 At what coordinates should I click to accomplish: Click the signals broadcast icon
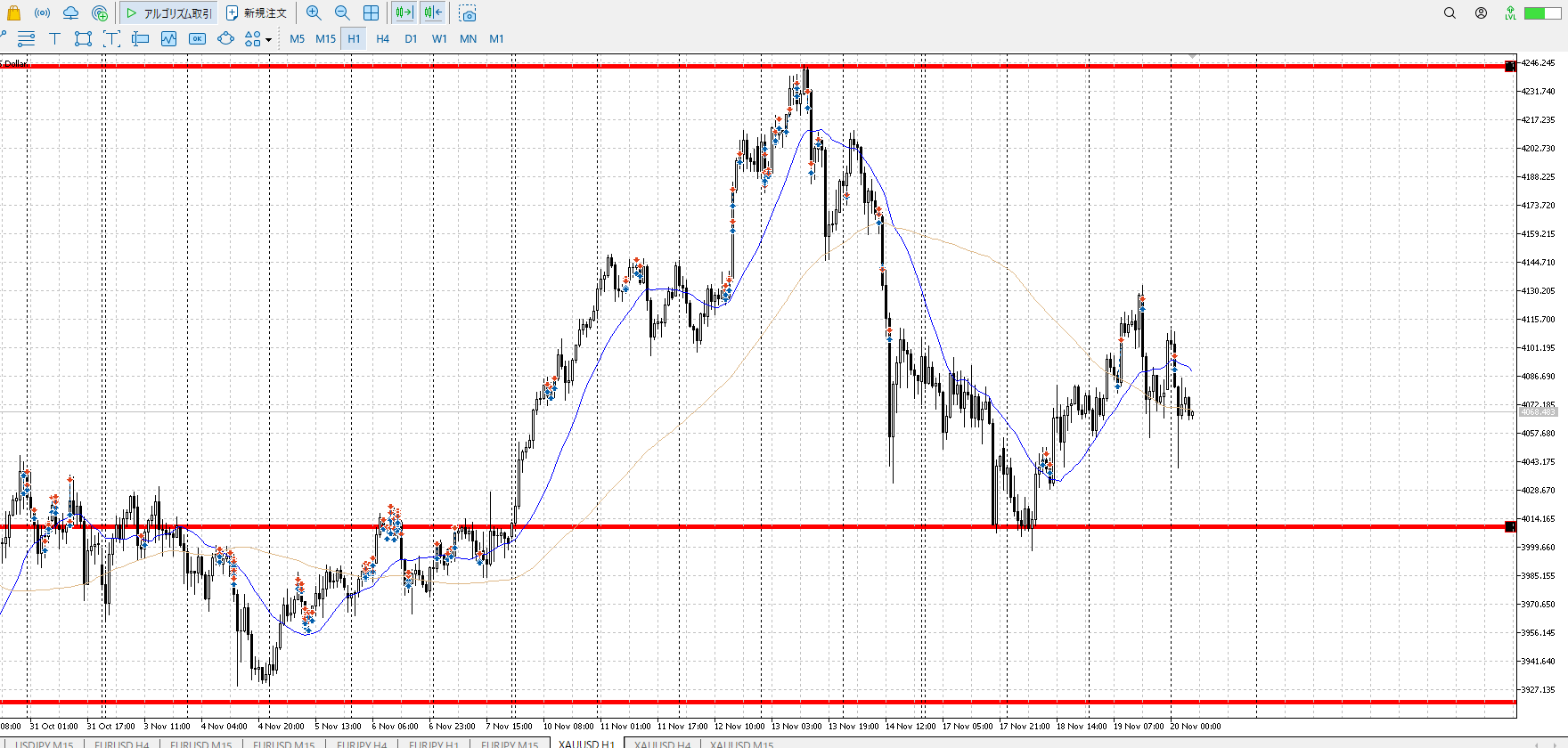coord(42,13)
